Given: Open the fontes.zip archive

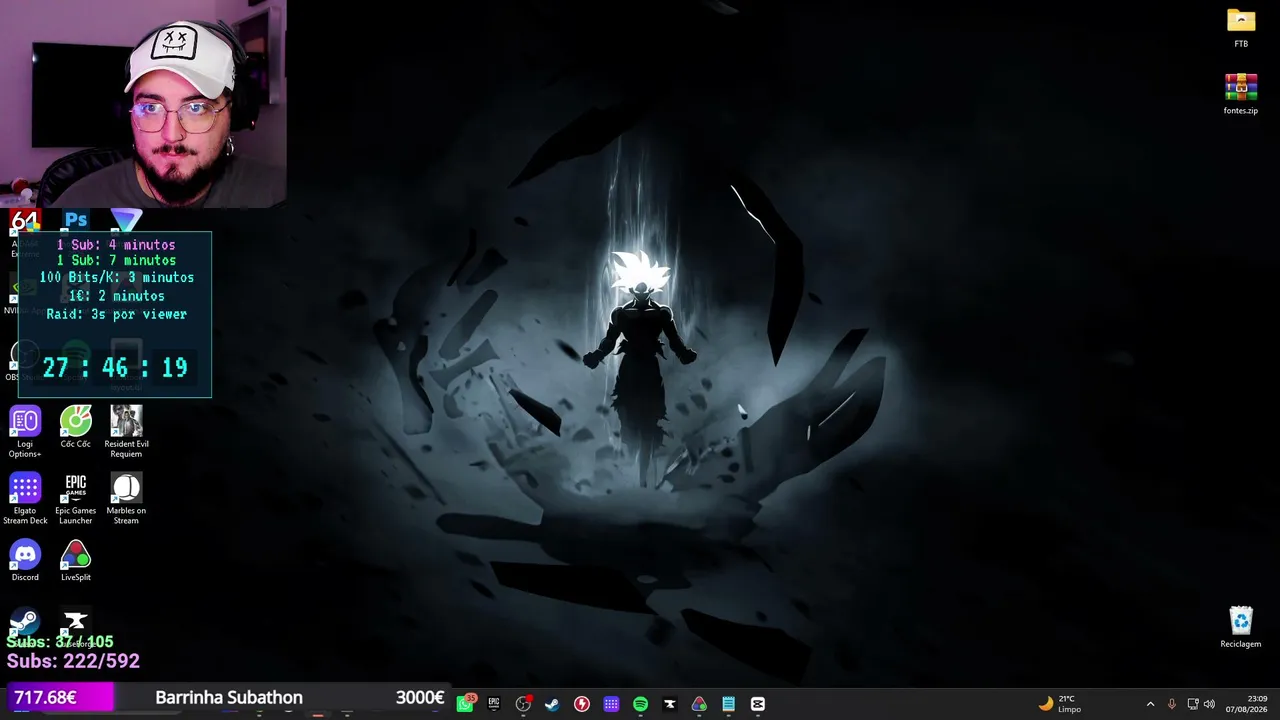Looking at the screenshot, I should [1240, 94].
